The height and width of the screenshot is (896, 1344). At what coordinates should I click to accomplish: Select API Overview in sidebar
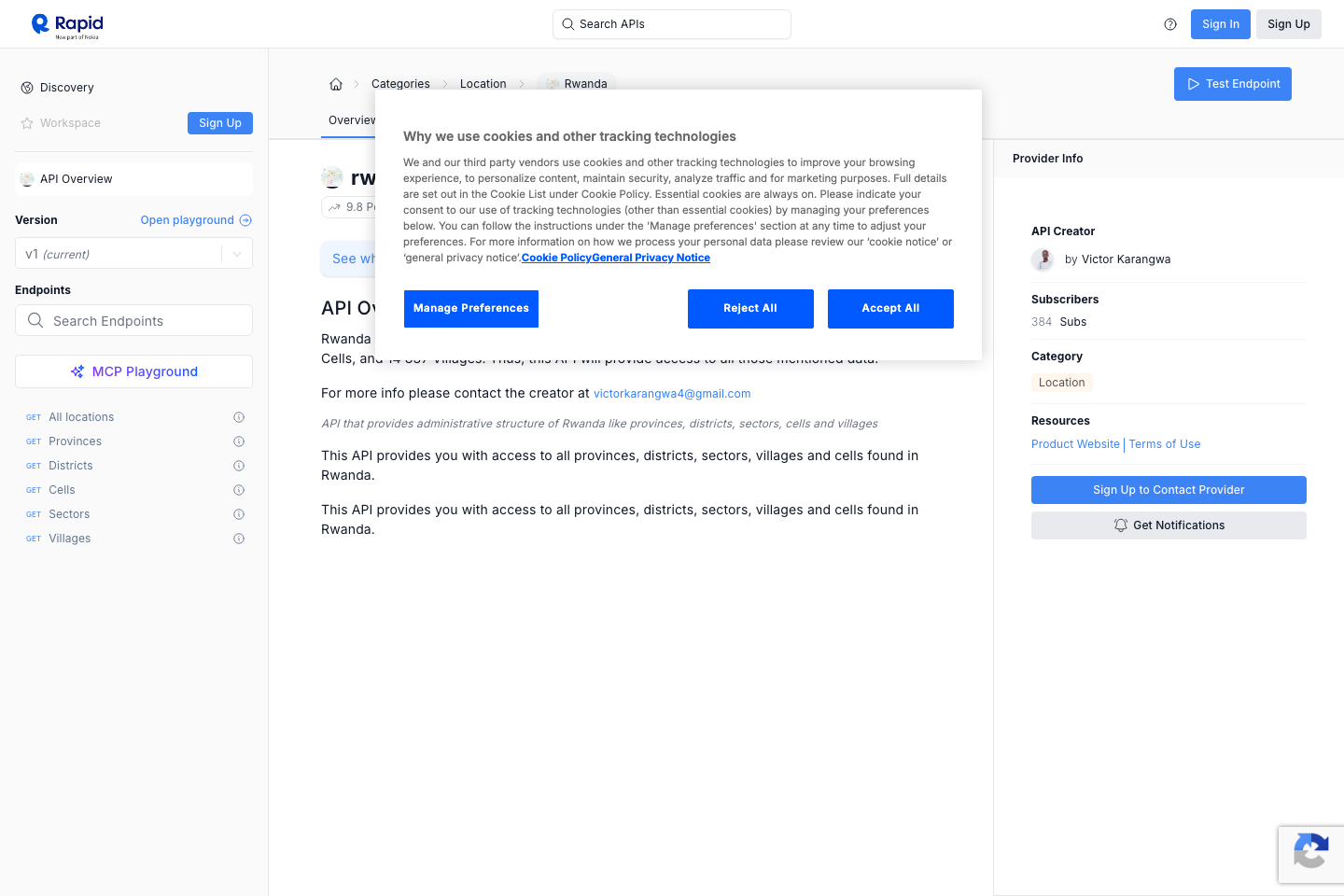tap(76, 179)
